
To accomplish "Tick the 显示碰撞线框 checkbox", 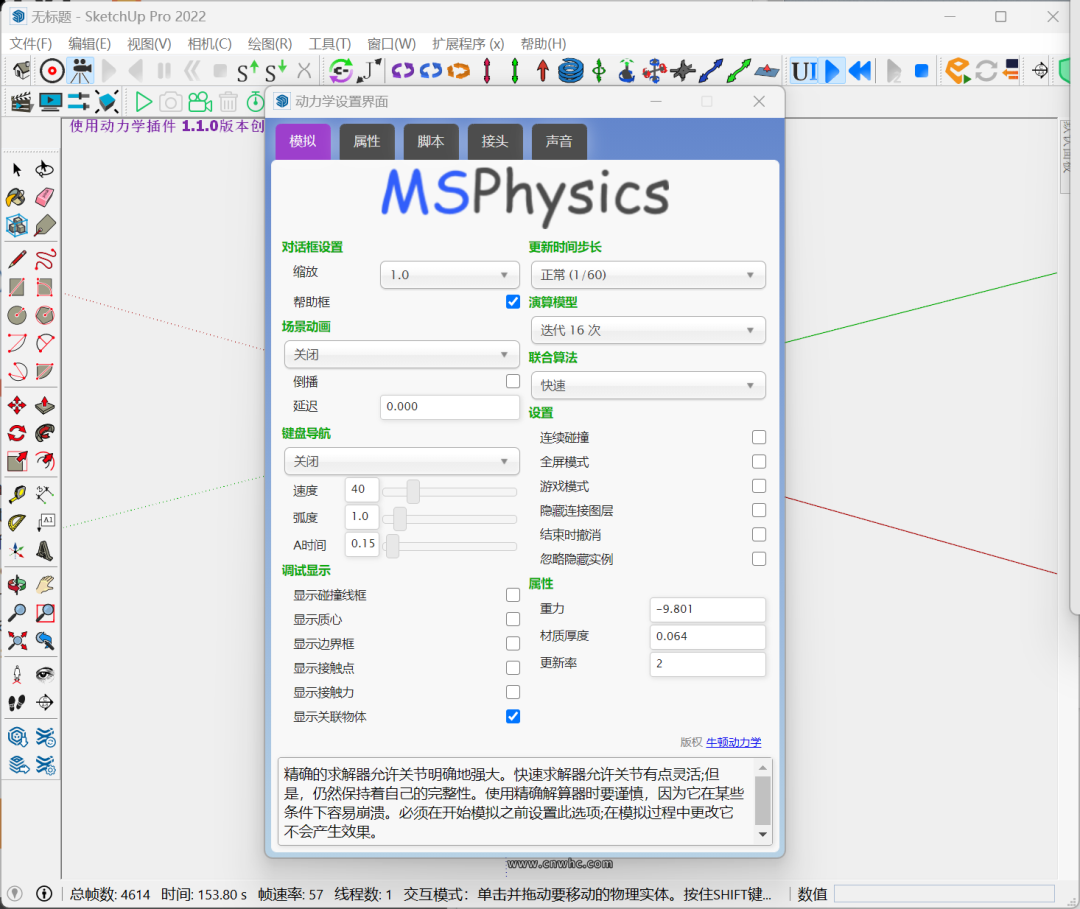I will 512,595.
